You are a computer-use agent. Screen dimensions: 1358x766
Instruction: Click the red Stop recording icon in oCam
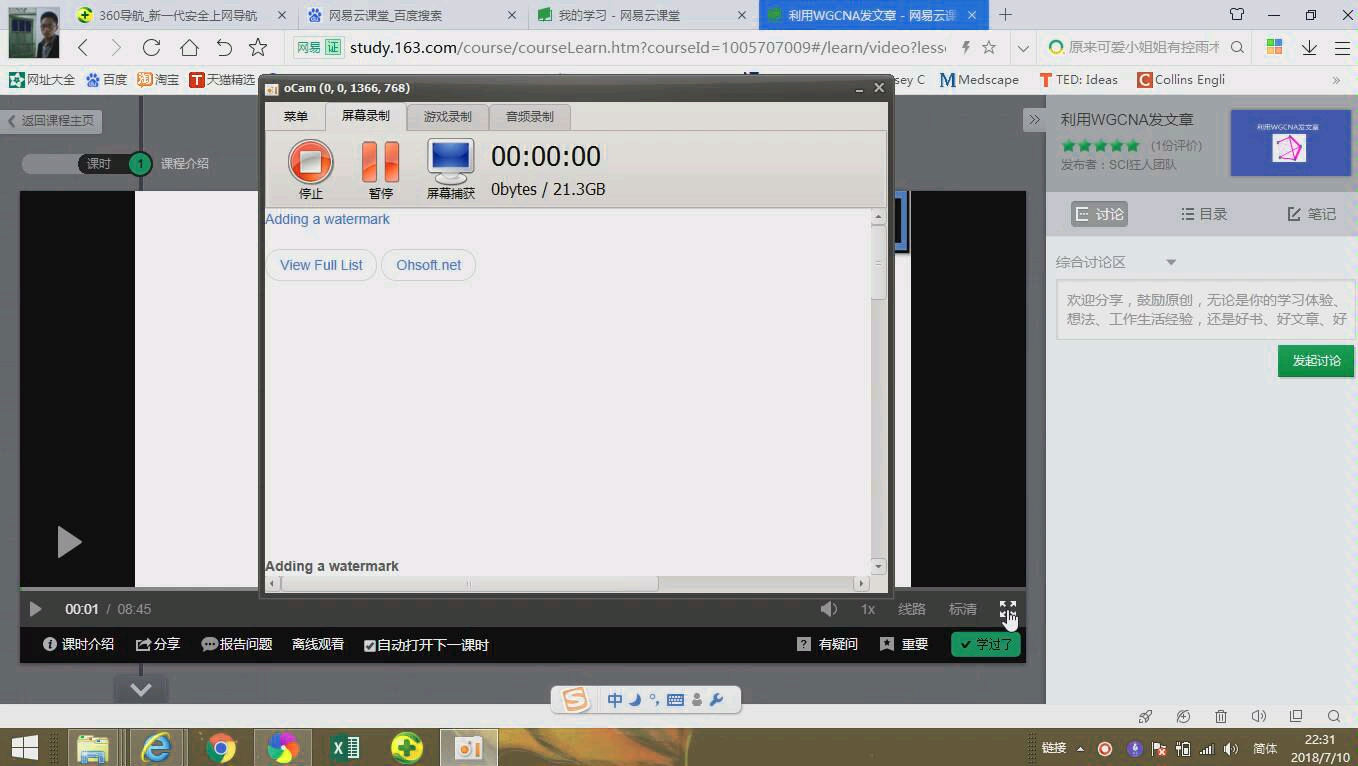pyautogui.click(x=311, y=161)
